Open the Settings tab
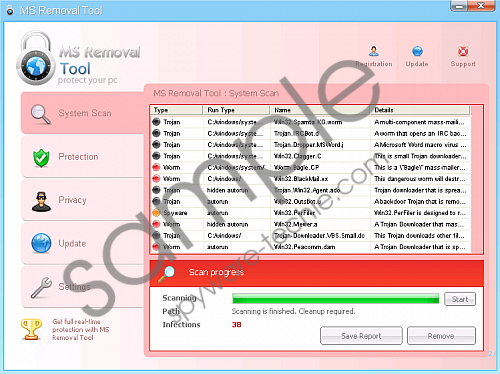The height and width of the screenshot is (374, 500). [x=83, y=287]
